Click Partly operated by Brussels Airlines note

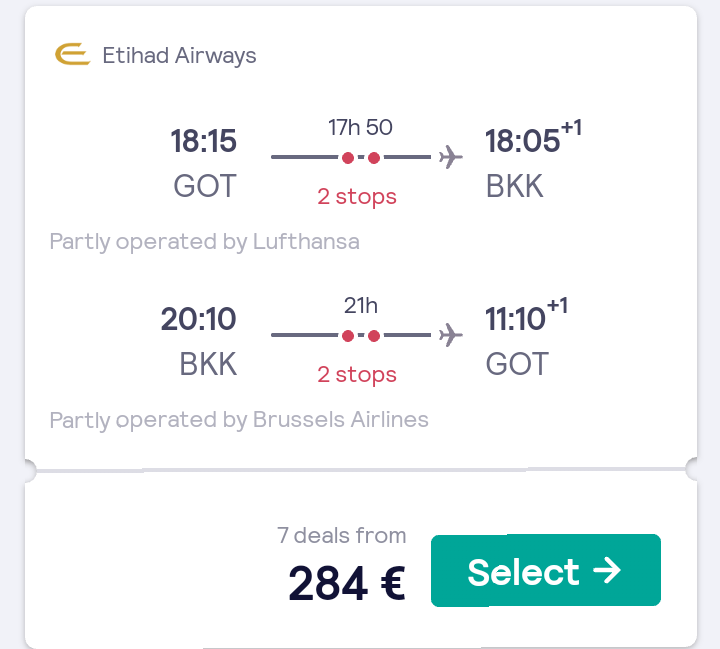[x=239, y=420]
